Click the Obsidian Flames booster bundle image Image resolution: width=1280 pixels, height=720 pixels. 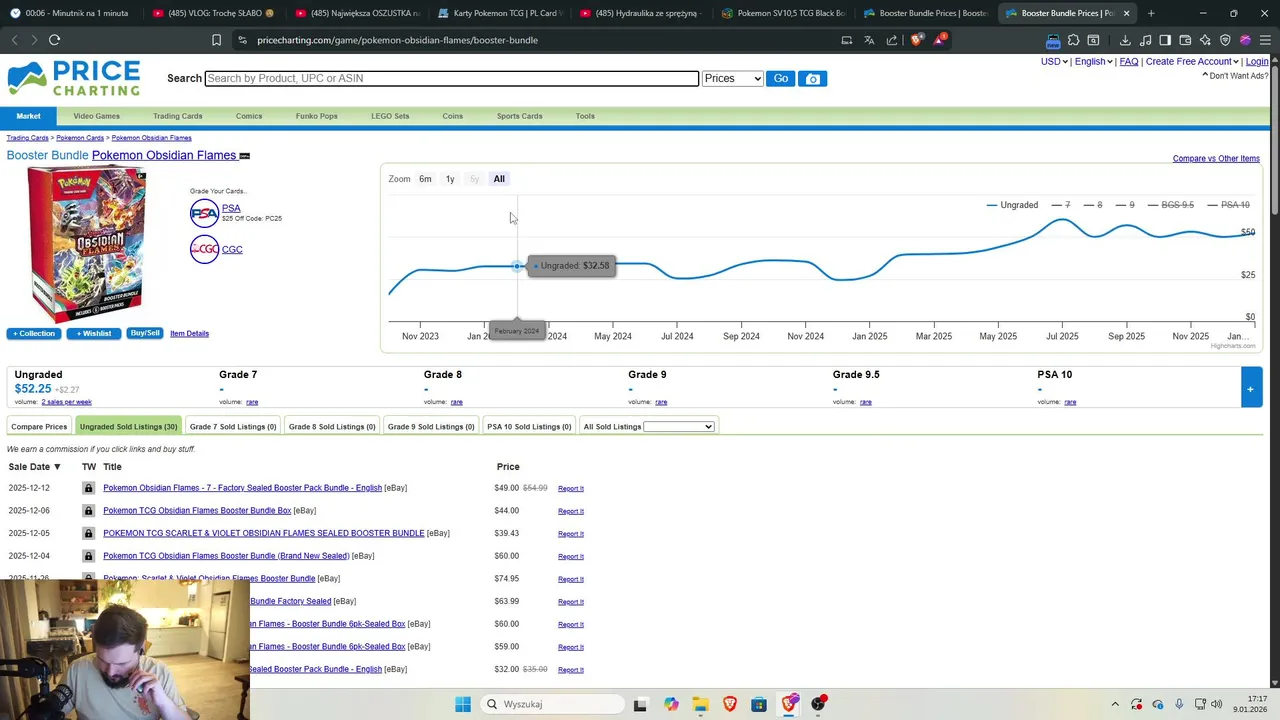coord(86,246)
